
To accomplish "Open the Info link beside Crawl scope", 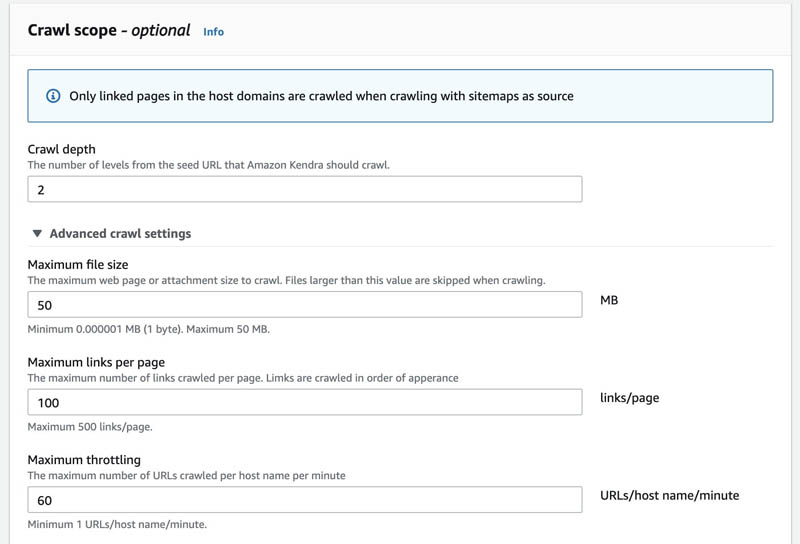I will point(213,32).
